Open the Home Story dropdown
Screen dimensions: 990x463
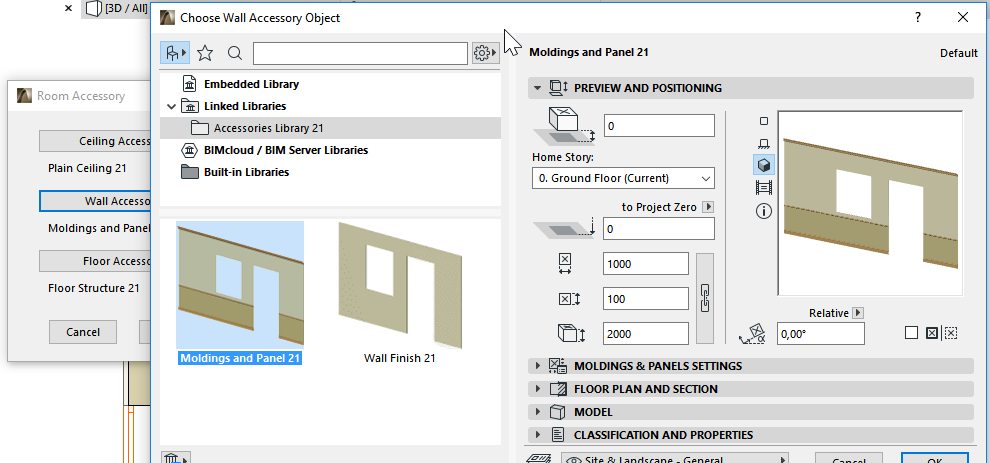coord(623,178)
